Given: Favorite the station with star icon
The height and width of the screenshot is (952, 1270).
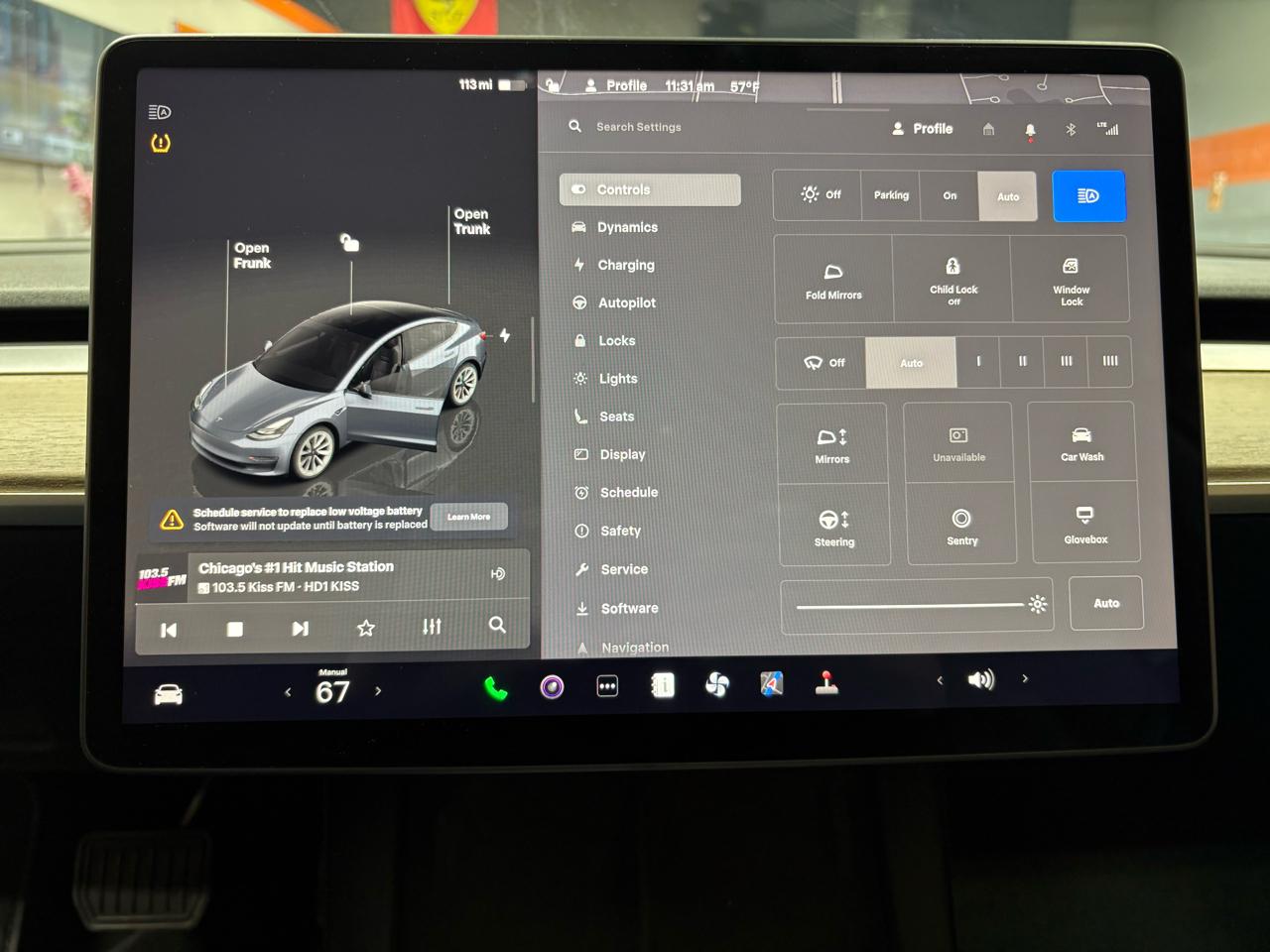Looking at the screenshot, I should [x=366, y=628].
